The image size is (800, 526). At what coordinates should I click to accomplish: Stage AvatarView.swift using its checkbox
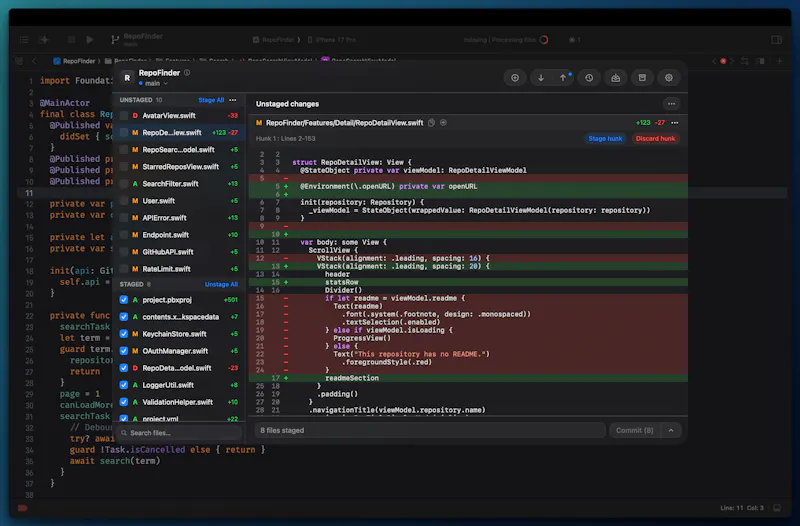124,116
